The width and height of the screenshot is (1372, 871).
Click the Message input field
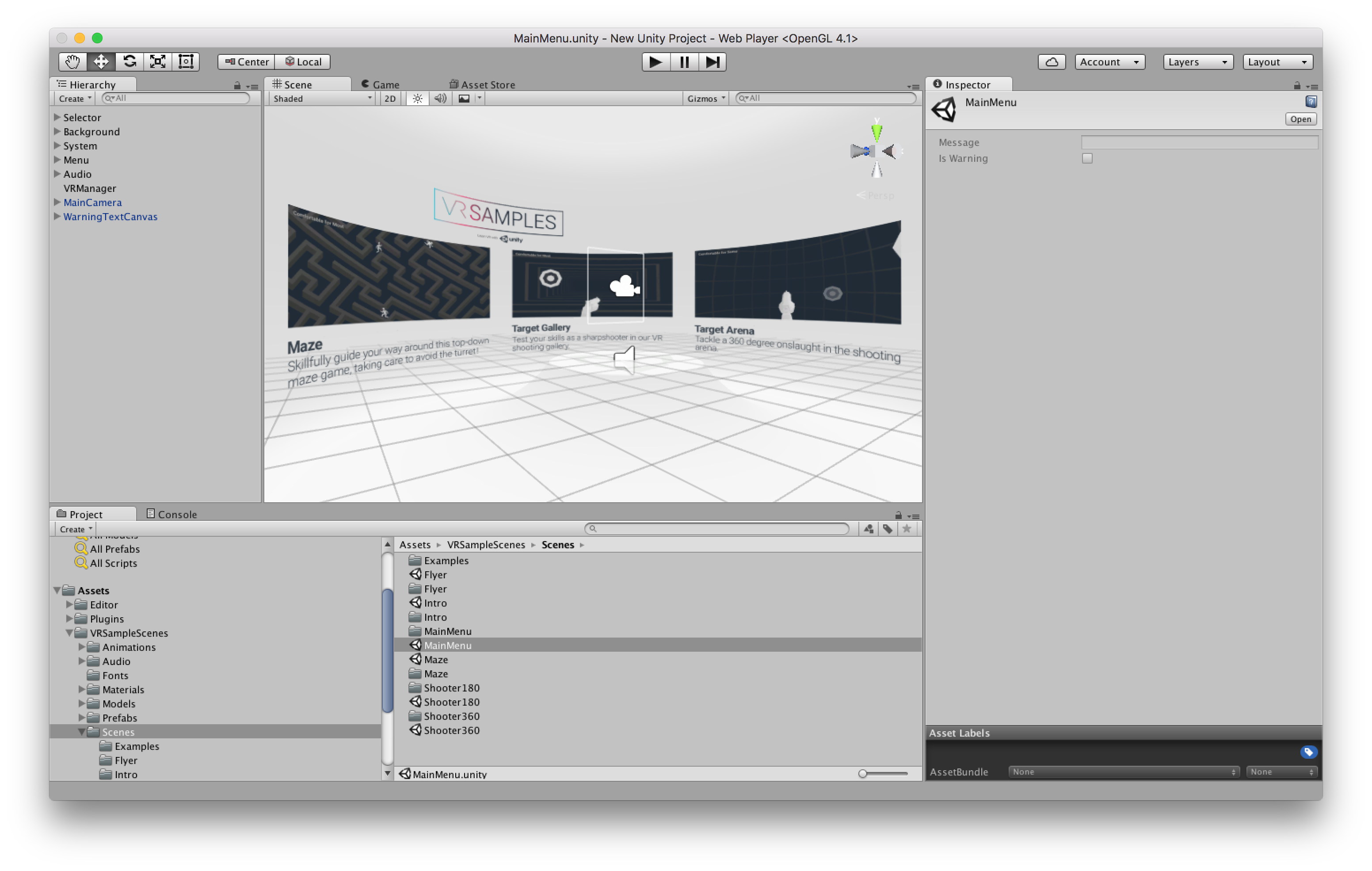(1199, 142)
